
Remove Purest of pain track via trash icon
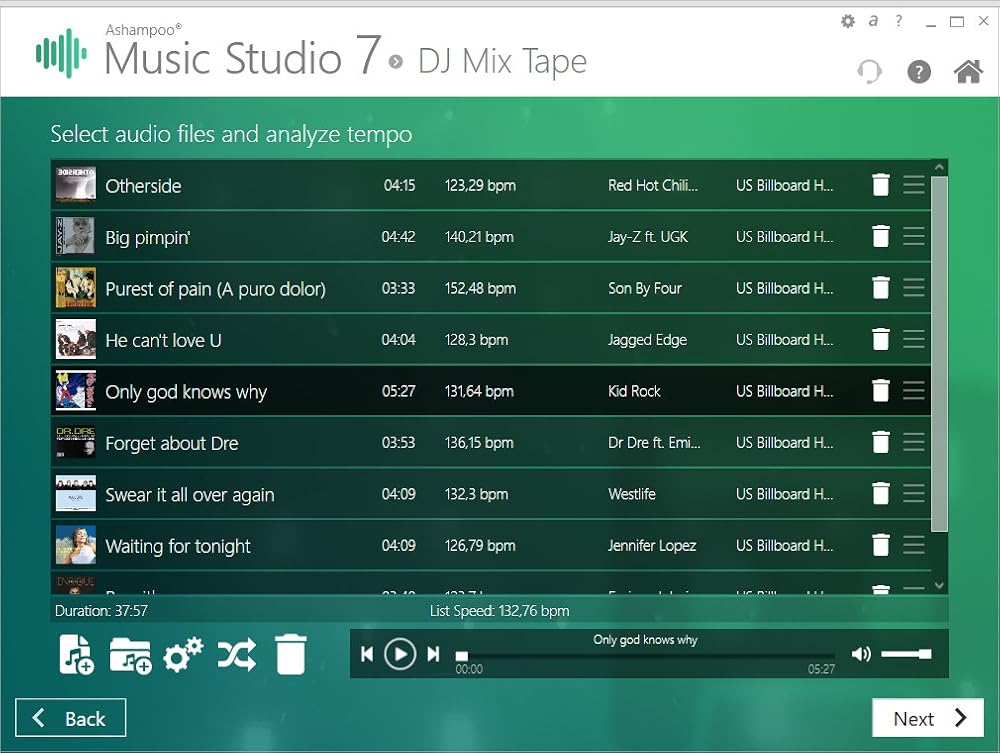pos(881,288)
